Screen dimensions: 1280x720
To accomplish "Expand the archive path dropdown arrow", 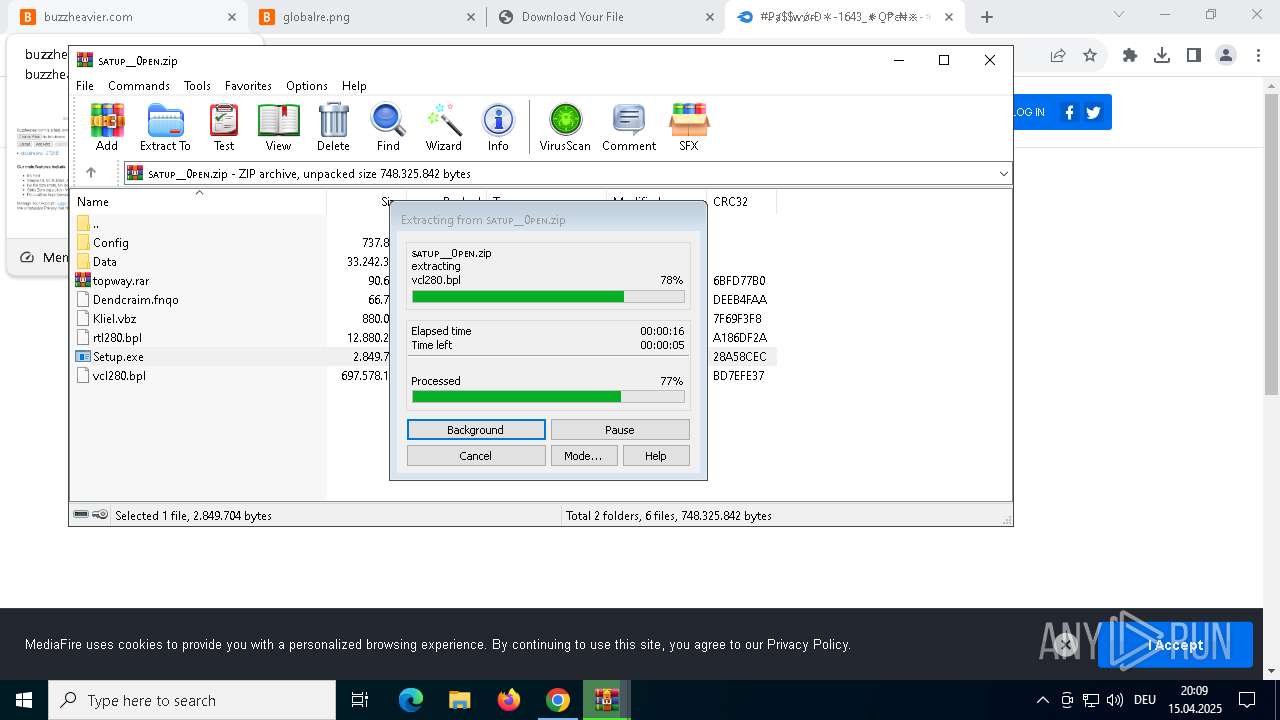I will (x=1003, y=173).
